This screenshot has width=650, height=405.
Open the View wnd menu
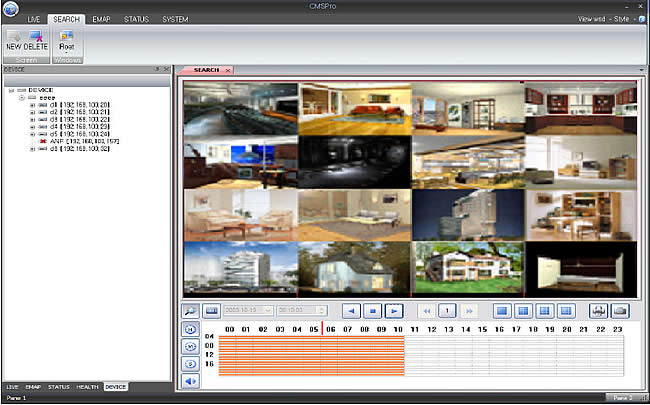(592, 19)
